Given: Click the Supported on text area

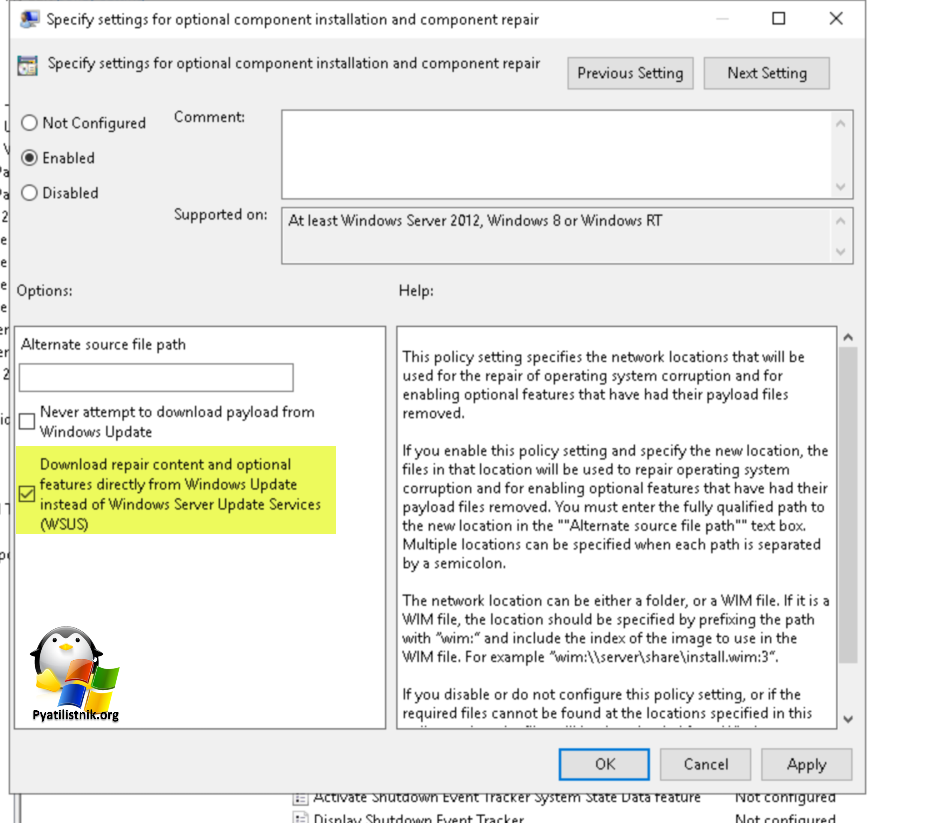Looking at the screenshot, I should click(x=557, y=236).
